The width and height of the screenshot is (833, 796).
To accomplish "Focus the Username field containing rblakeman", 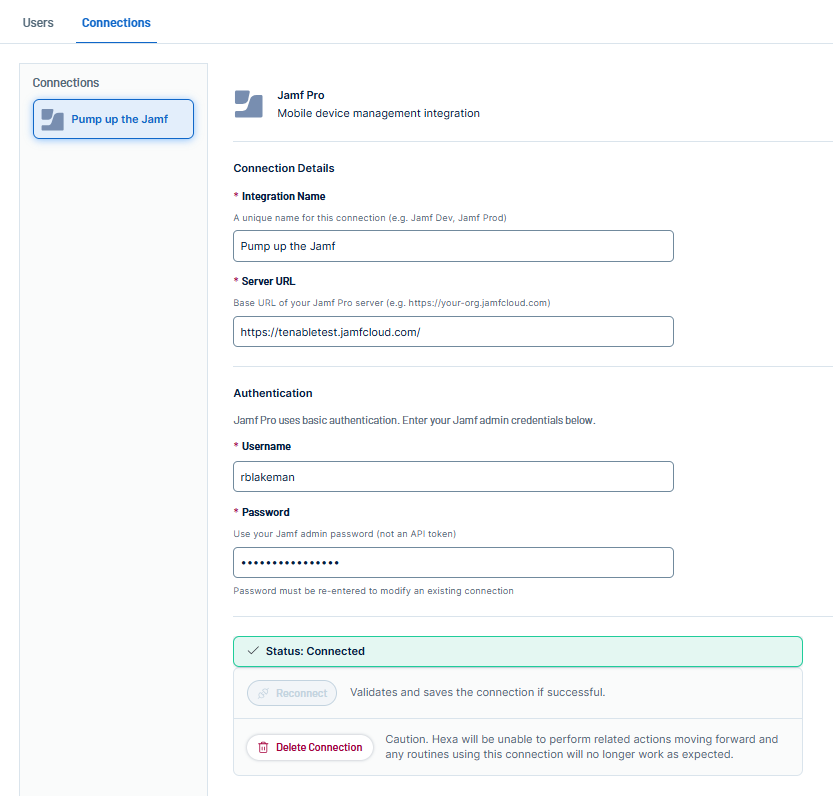I will click(x=453, y=477).
